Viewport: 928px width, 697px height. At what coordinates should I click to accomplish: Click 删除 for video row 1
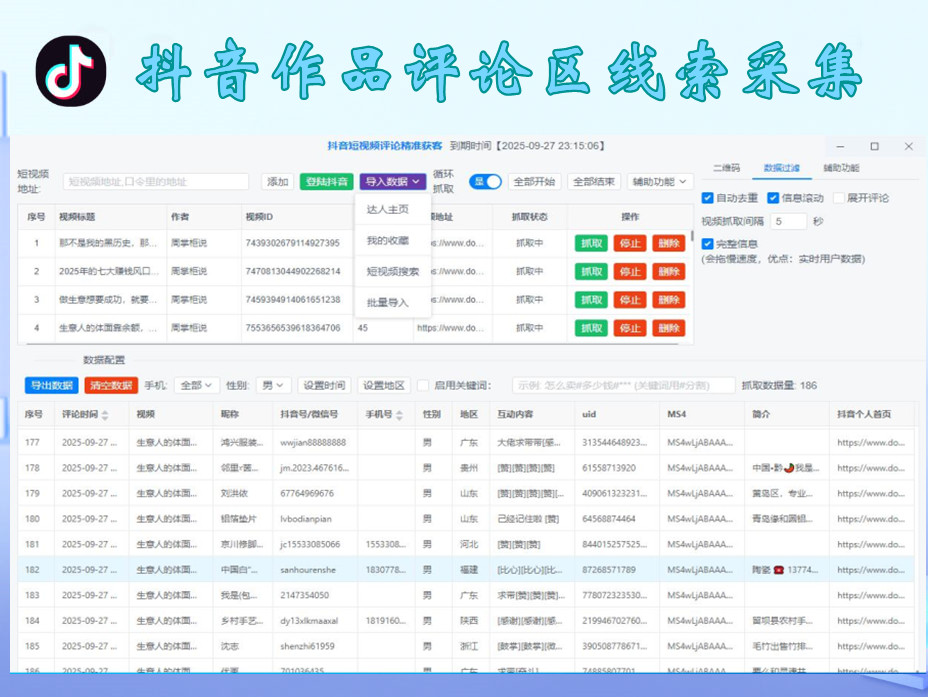669,243
